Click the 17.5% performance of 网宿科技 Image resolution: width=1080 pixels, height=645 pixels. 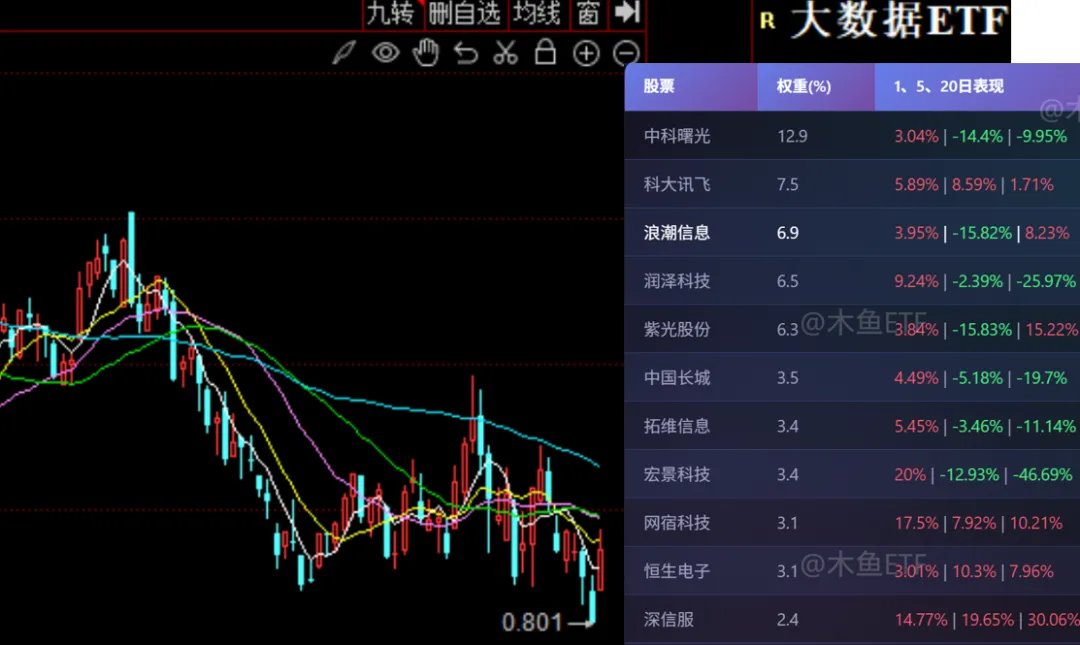click(x=916, y=523)
